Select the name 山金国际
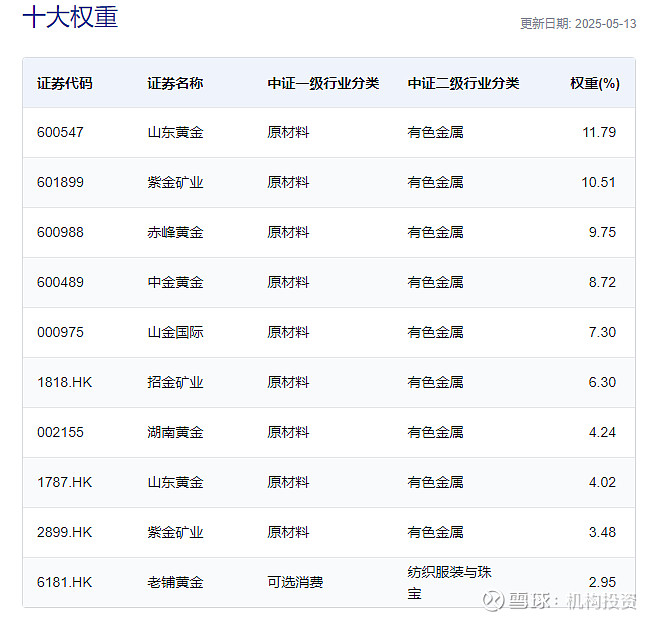 (175, 332)
